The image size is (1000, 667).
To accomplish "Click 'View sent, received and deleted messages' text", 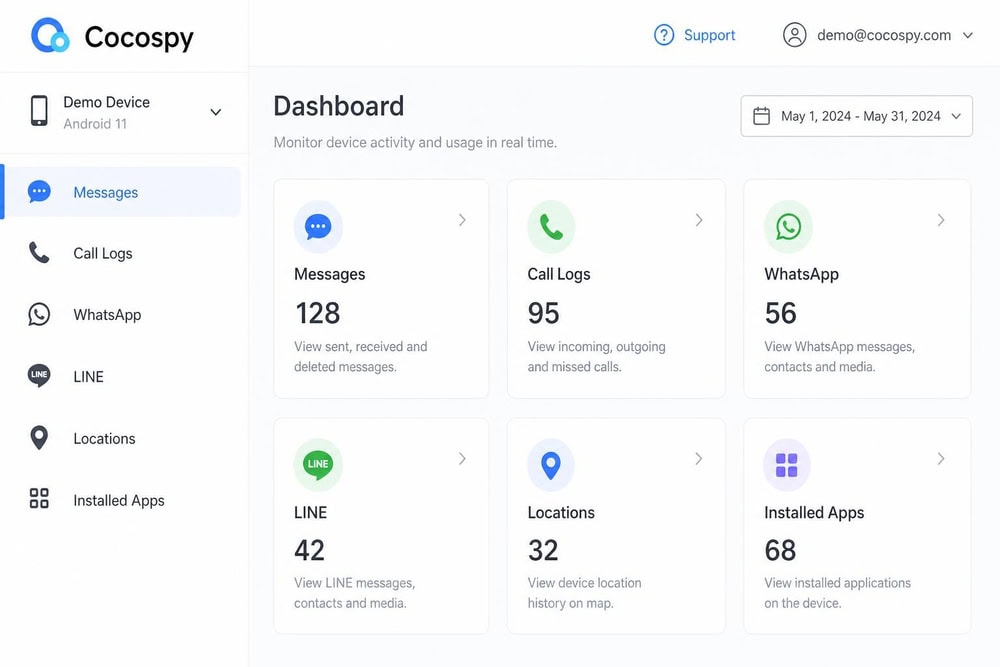I will click(360, 356).
